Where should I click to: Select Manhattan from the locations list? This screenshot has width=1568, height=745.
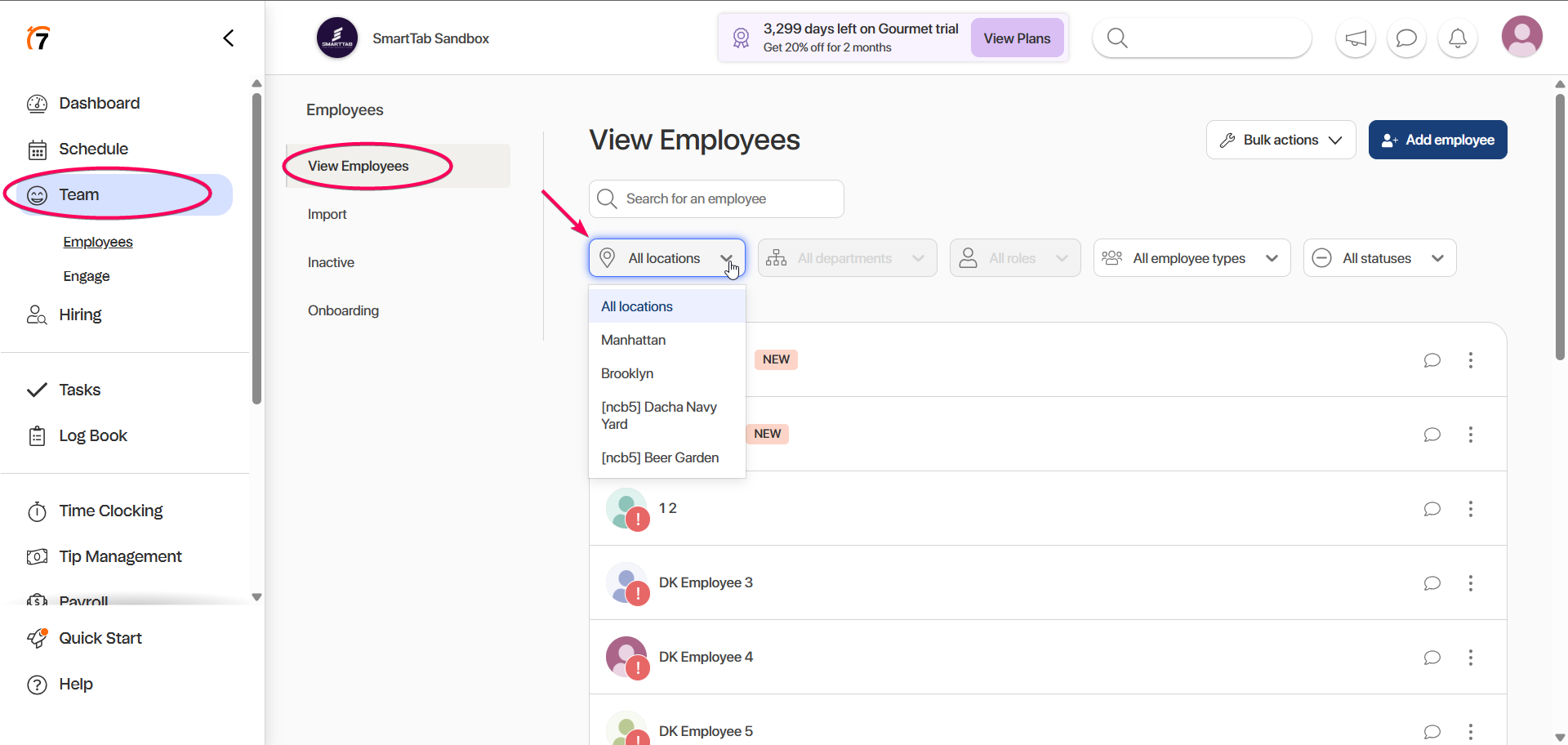click(634, 340)
